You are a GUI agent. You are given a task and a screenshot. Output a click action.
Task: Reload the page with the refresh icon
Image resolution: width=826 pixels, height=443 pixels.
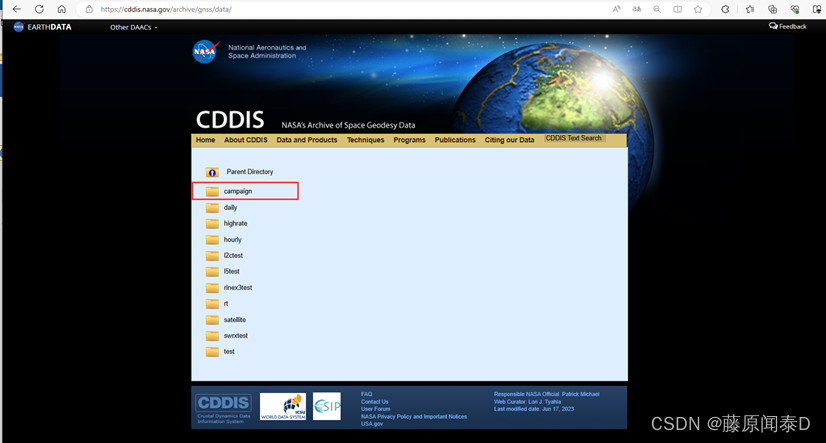(x=39, y=9)
